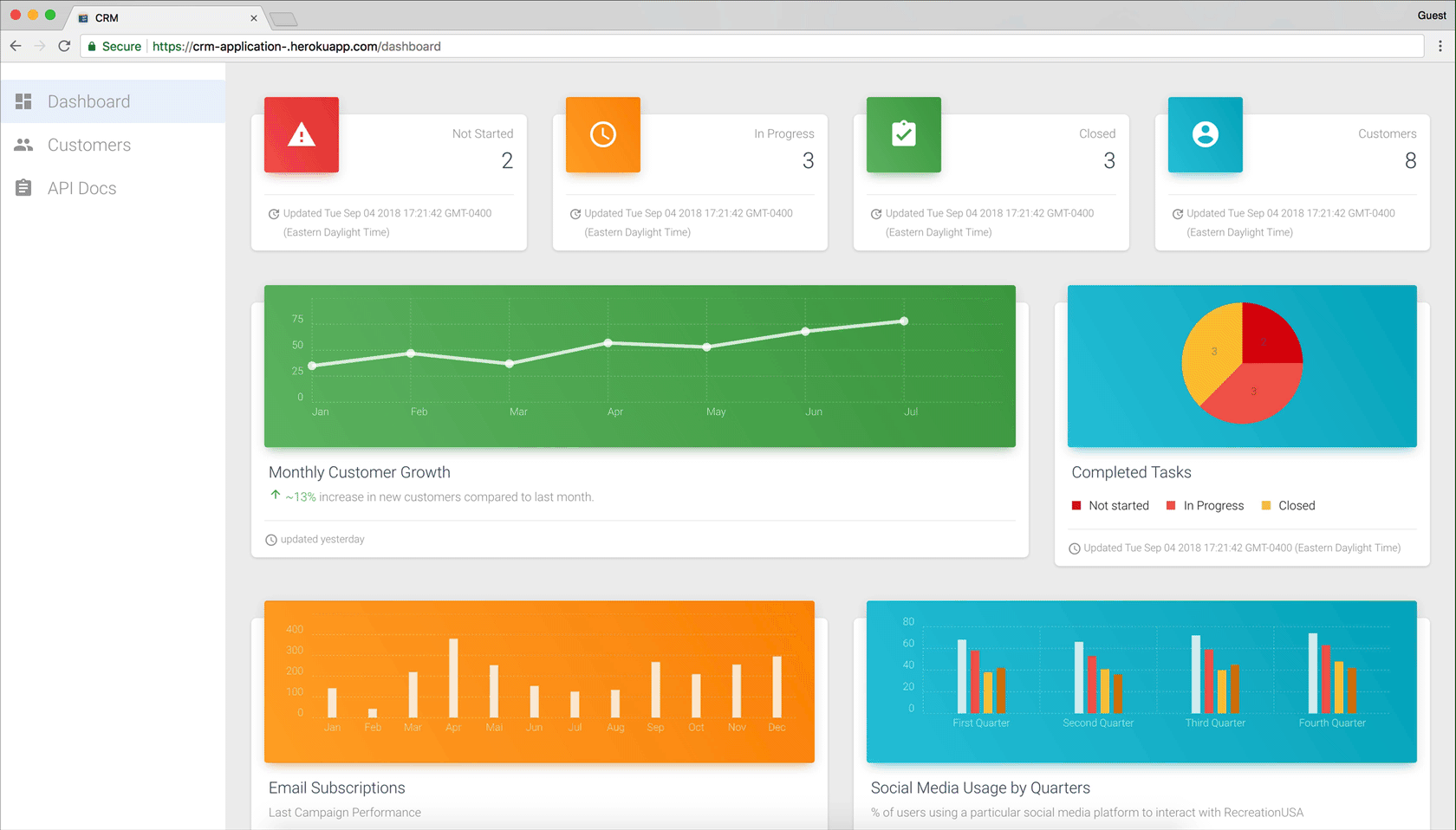The height and width of the screenshot is (830, 1456).
Task: Click the red warning triangle icon
Action: point(302,134)
